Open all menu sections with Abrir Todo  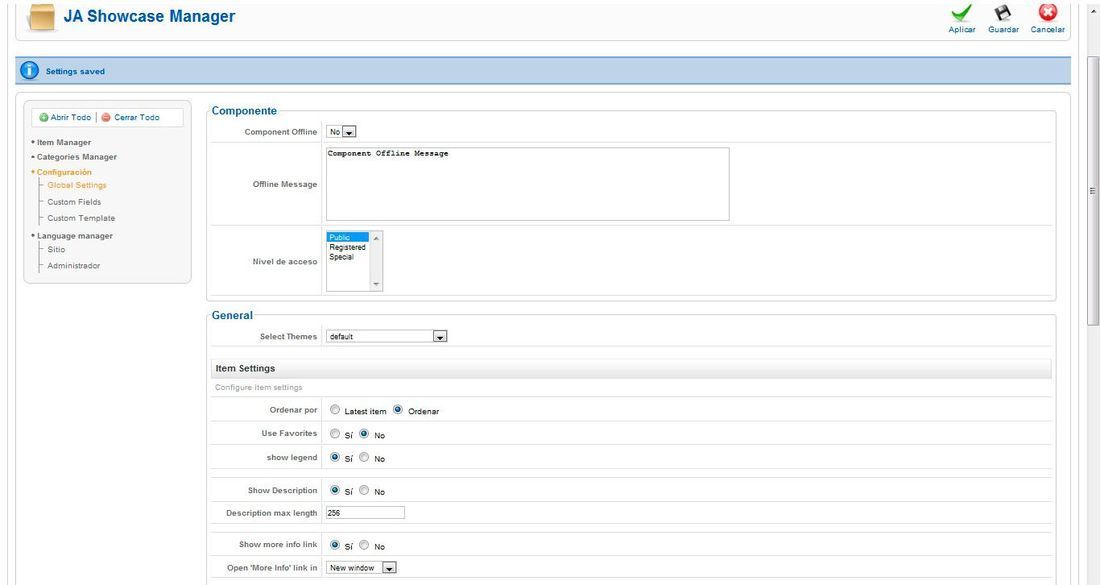tap(70, 117)
